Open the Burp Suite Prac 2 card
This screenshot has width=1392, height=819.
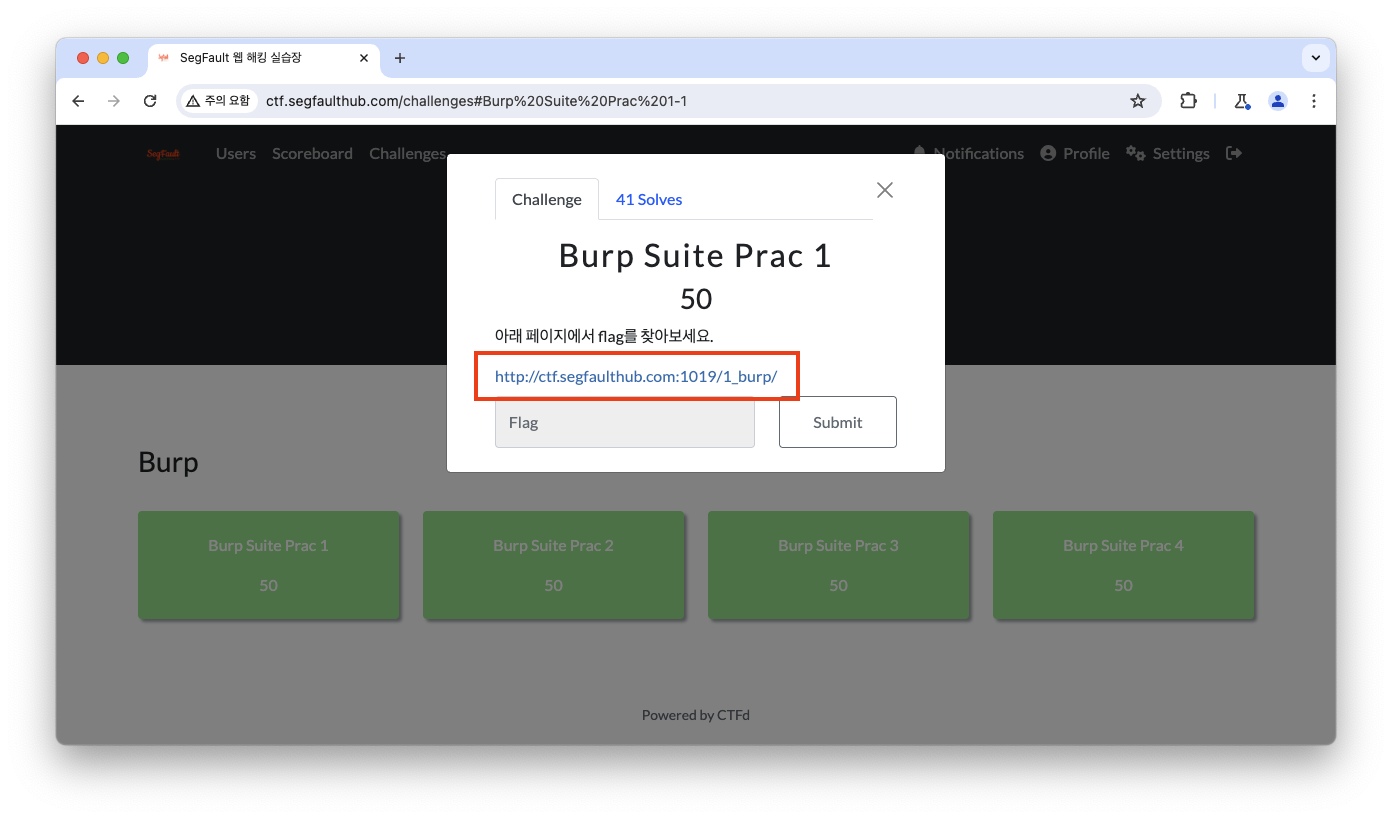[553, 565]
